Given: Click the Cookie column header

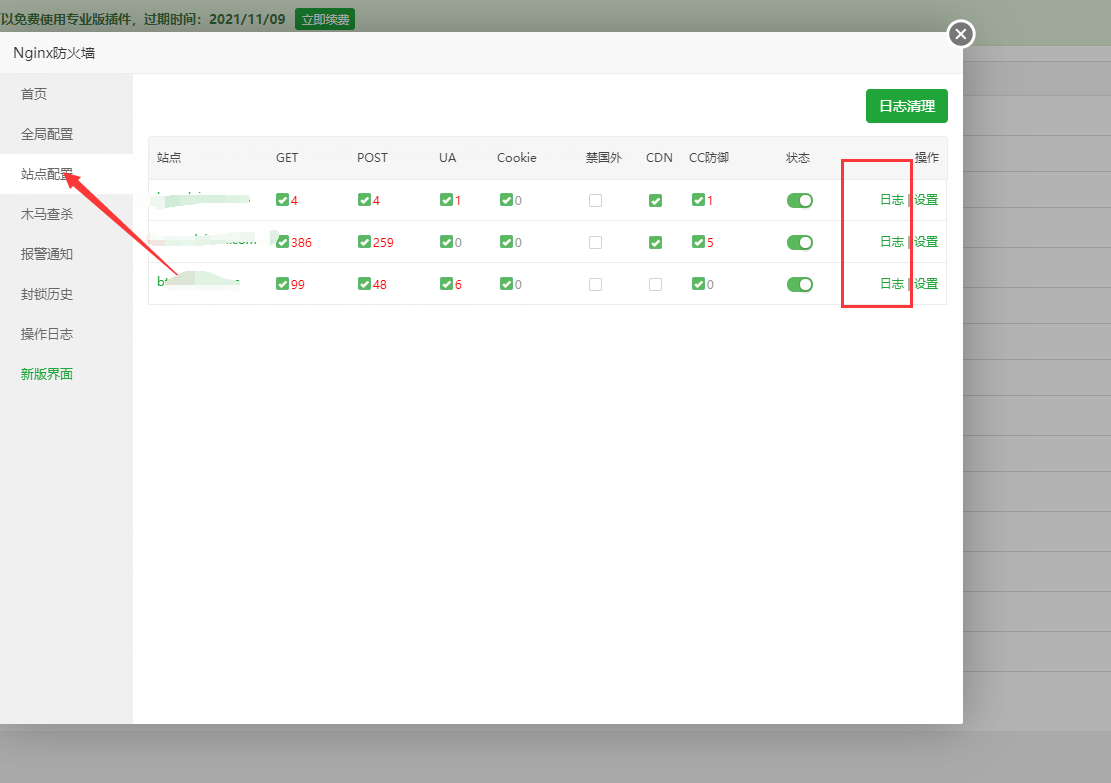Looking at the screenshot, I should [x=517, y=157].
